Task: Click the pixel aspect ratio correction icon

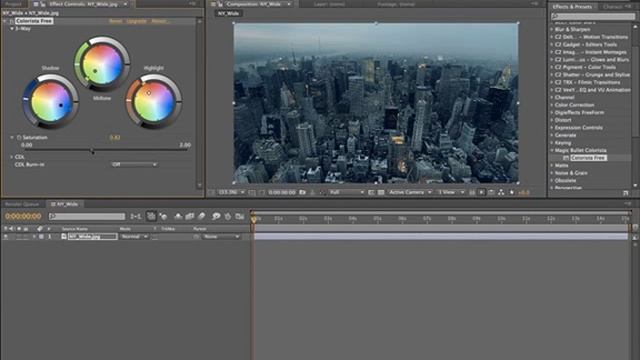Action: pyautogui.click(x=472, y=192)
